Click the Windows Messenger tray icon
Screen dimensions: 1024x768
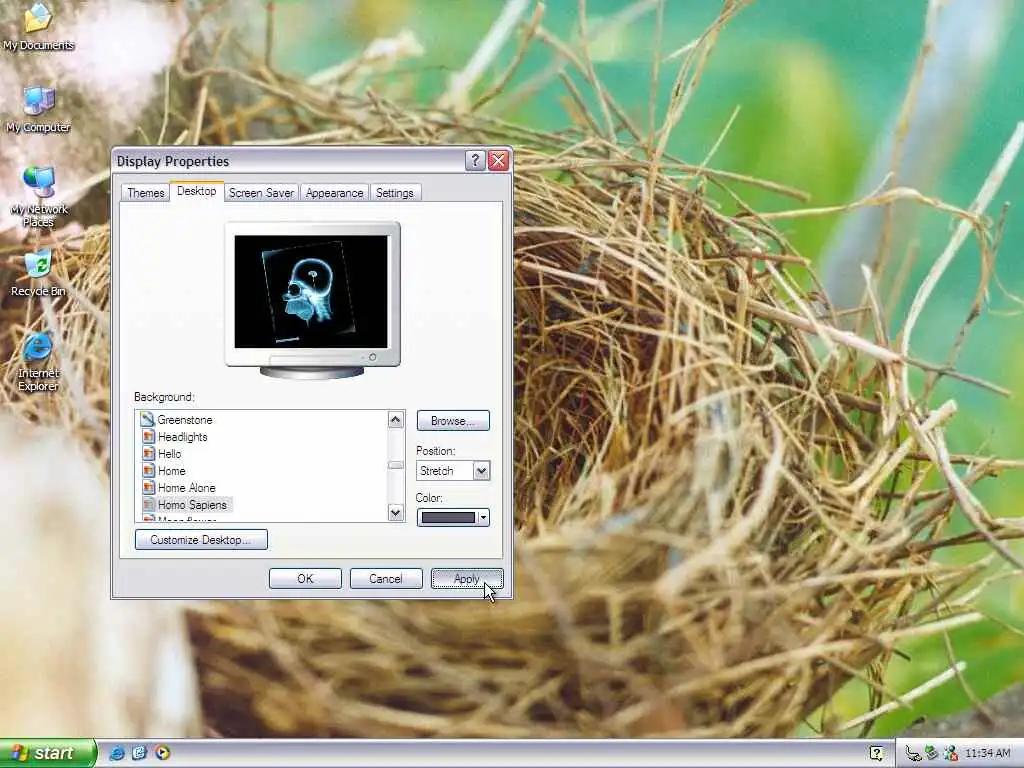tap(951, 754)
